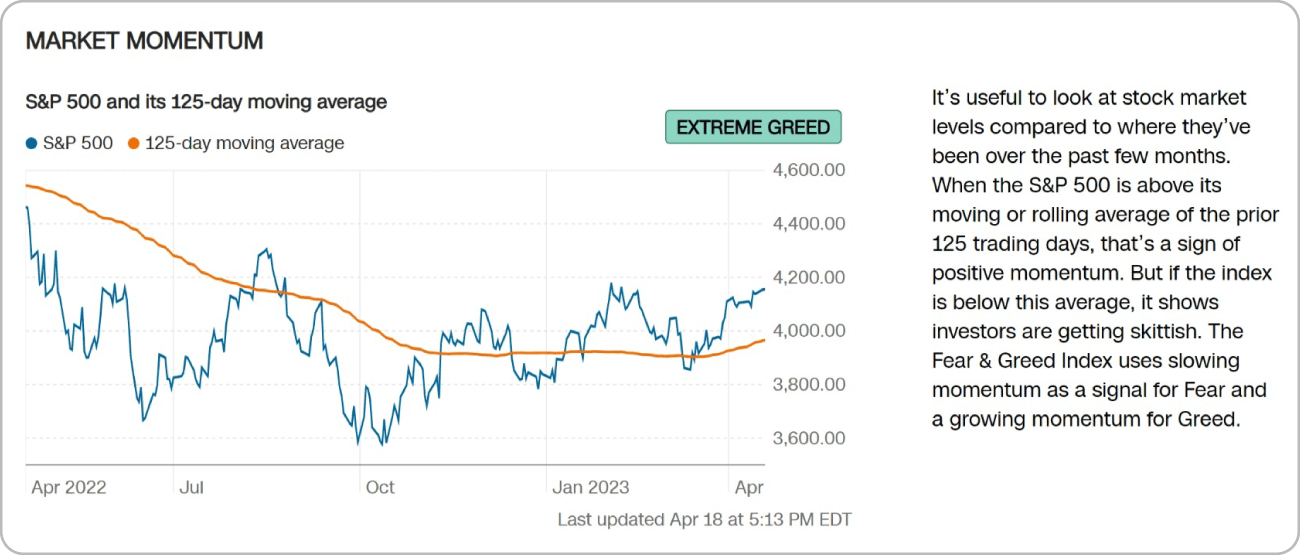Click the blue S&P 500 legend dot

(x=31, y=144)
